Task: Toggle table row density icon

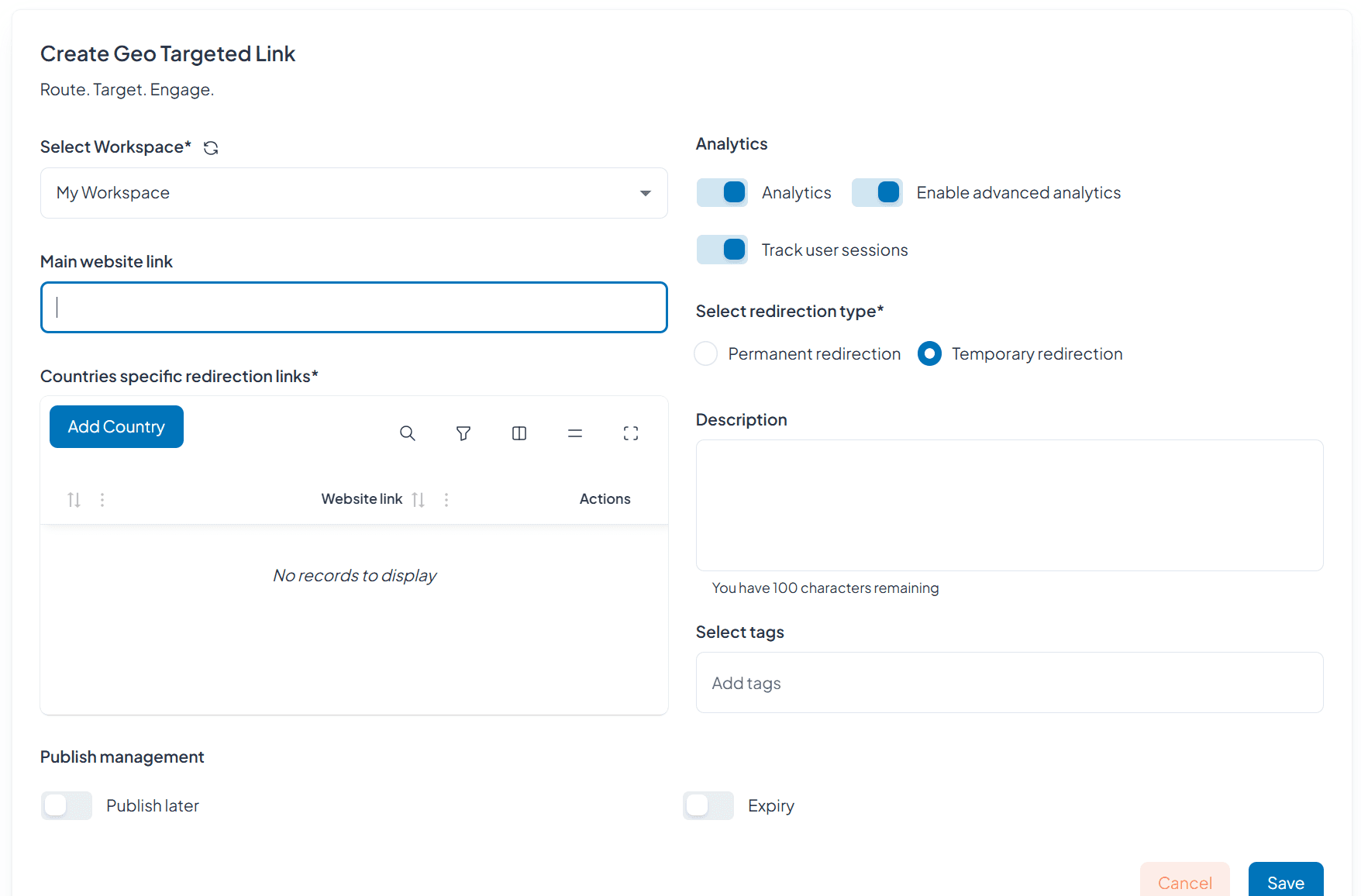Action: click(x=575, y=433)
